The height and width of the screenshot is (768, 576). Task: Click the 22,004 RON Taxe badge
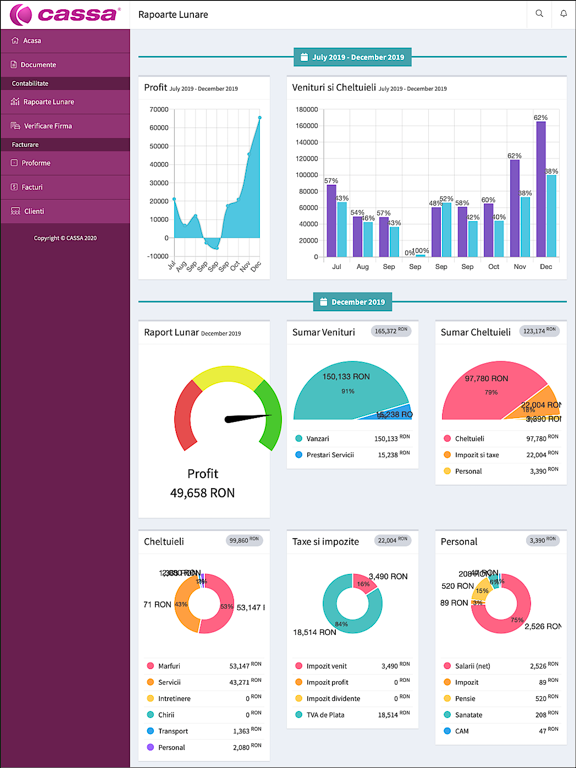(392, 540)
